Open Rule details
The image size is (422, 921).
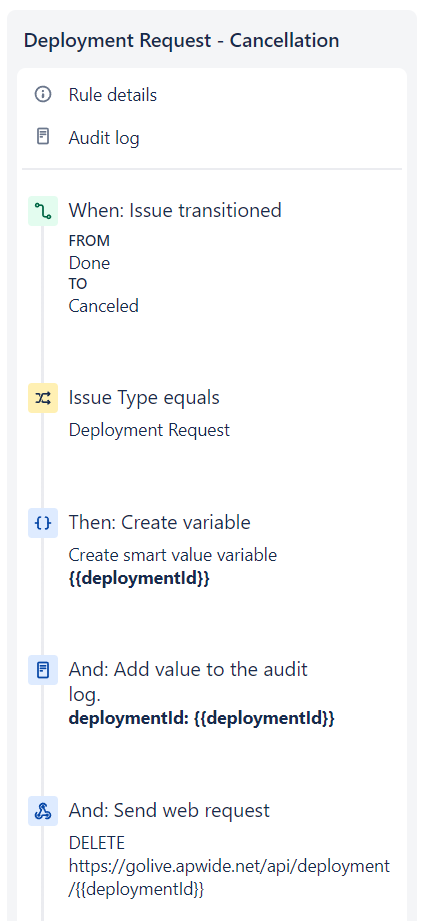113,95
